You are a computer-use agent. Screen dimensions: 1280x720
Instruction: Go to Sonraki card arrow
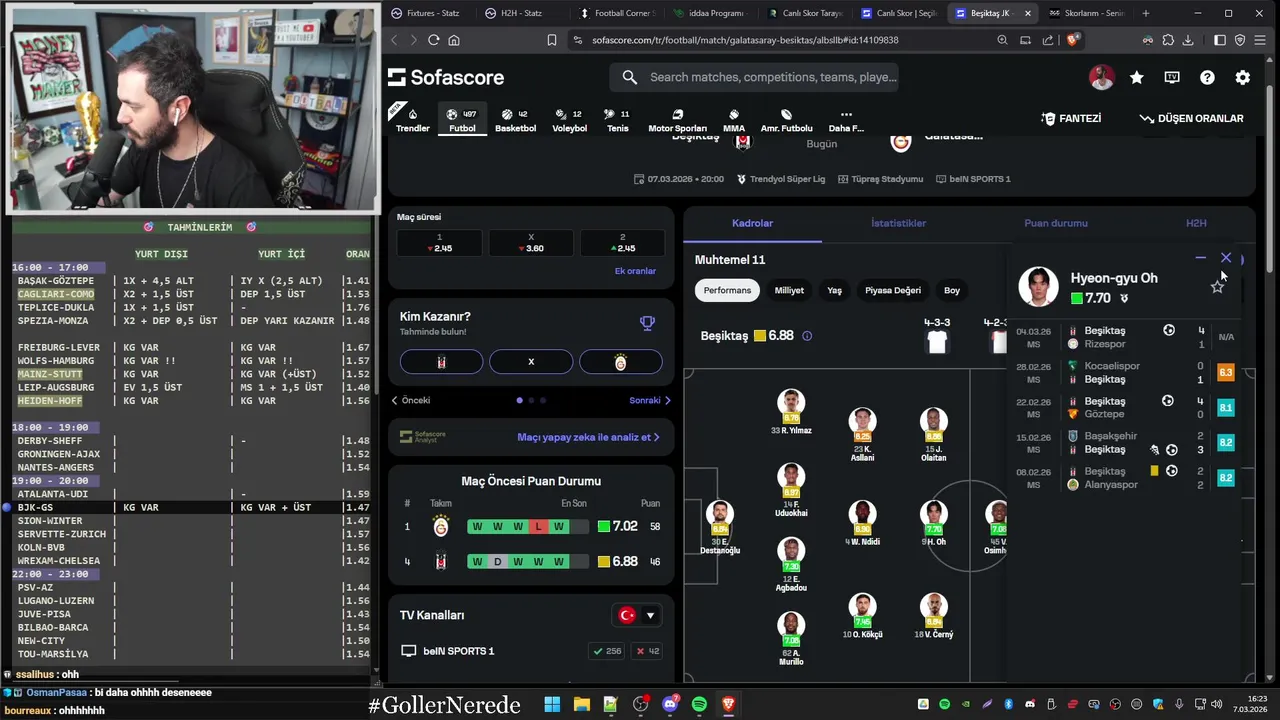(650, 400)
